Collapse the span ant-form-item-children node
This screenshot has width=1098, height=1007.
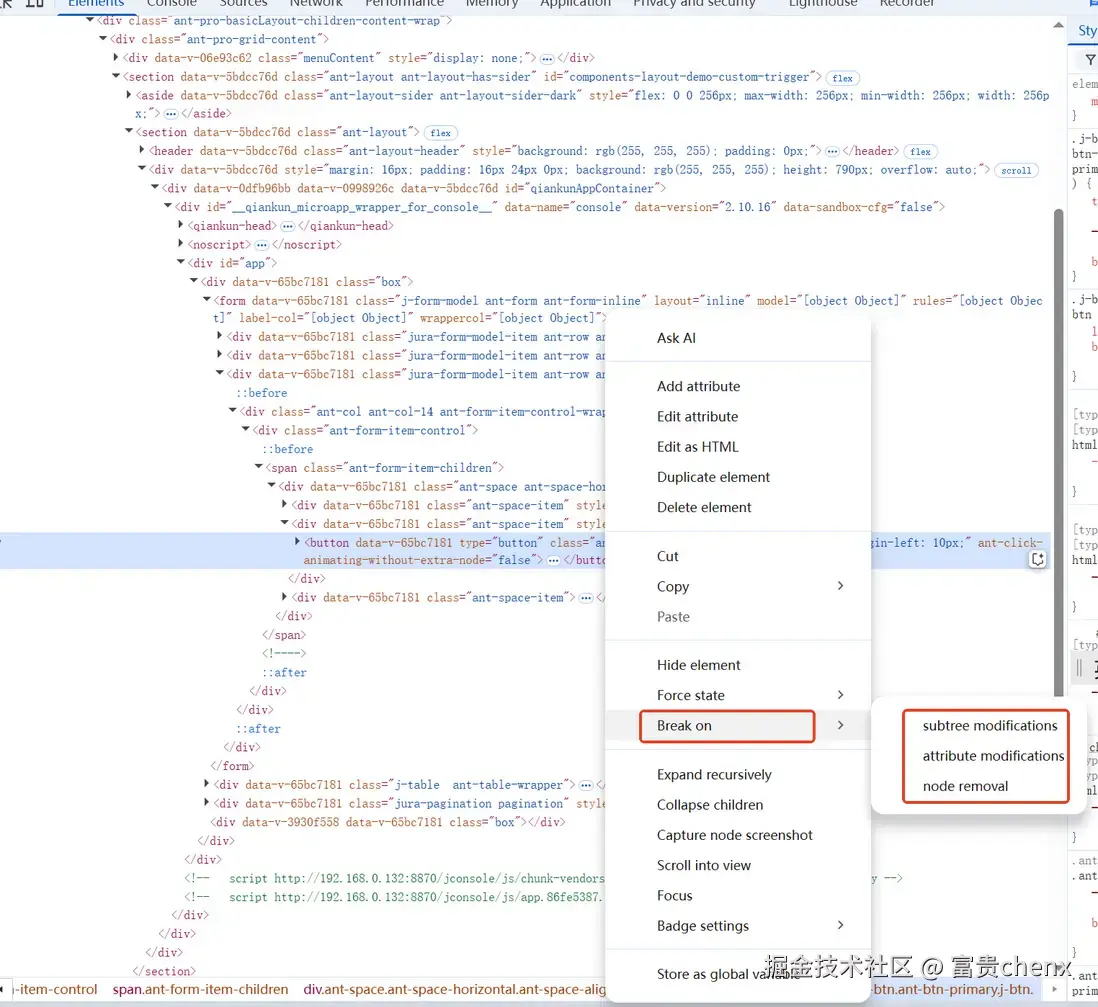258,467
